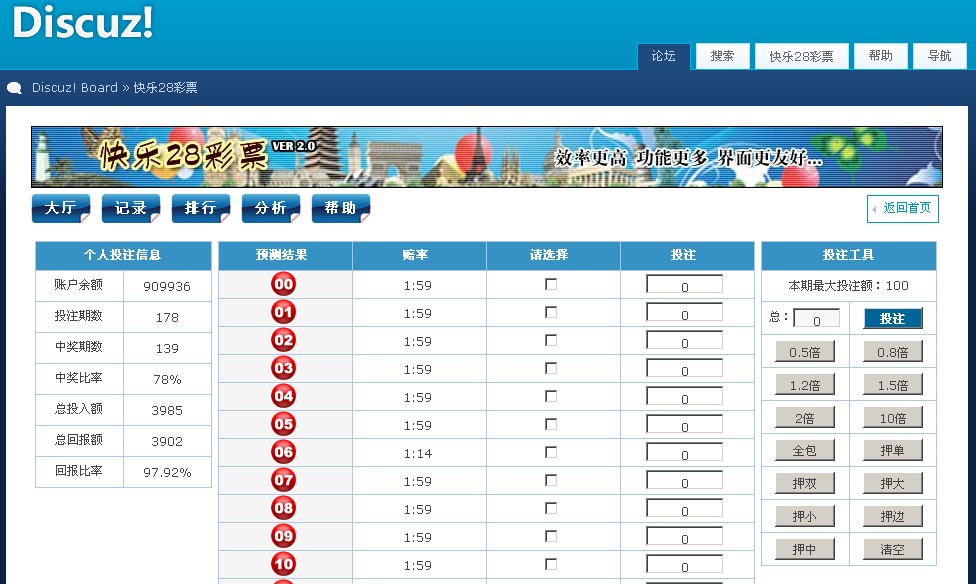Check the box for number 04
The width and height of the screenshot is (976, 584).
coord(551,396)
